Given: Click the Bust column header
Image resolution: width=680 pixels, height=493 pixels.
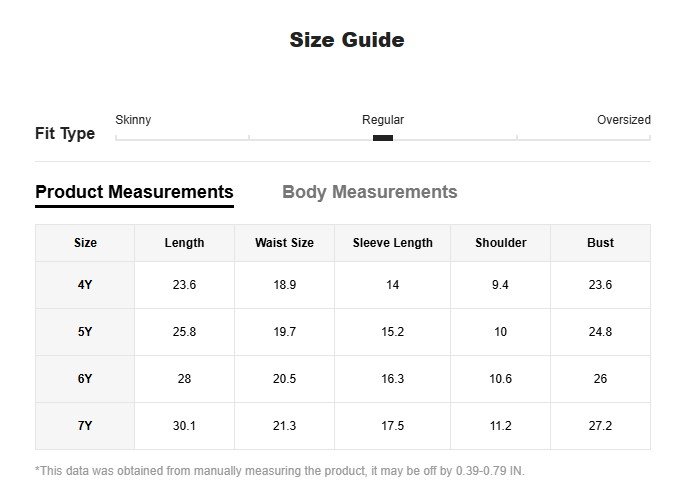Looking at the screenshot, I should click(600, 243).
